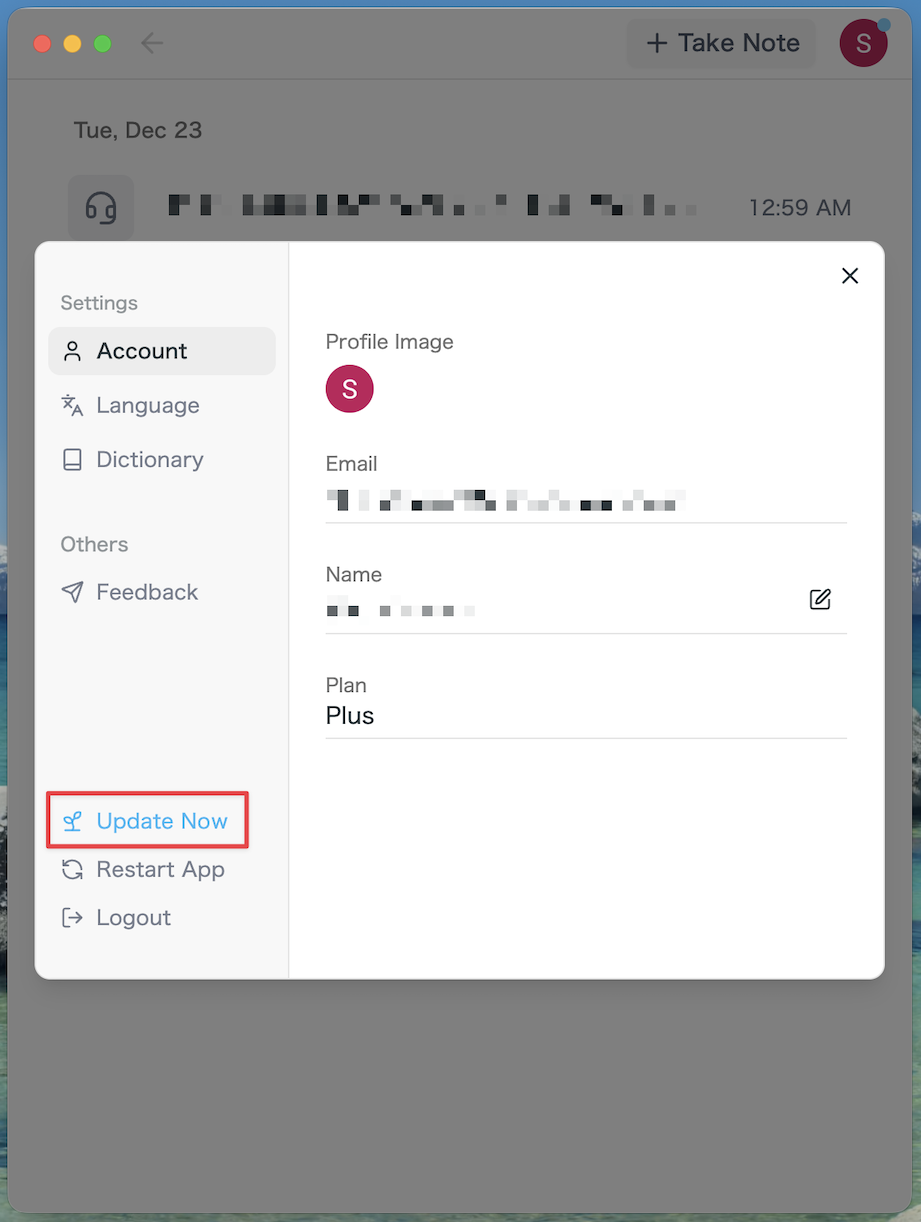
Task: Edit the Name field using the pencil icon
Action: (819, 599)
